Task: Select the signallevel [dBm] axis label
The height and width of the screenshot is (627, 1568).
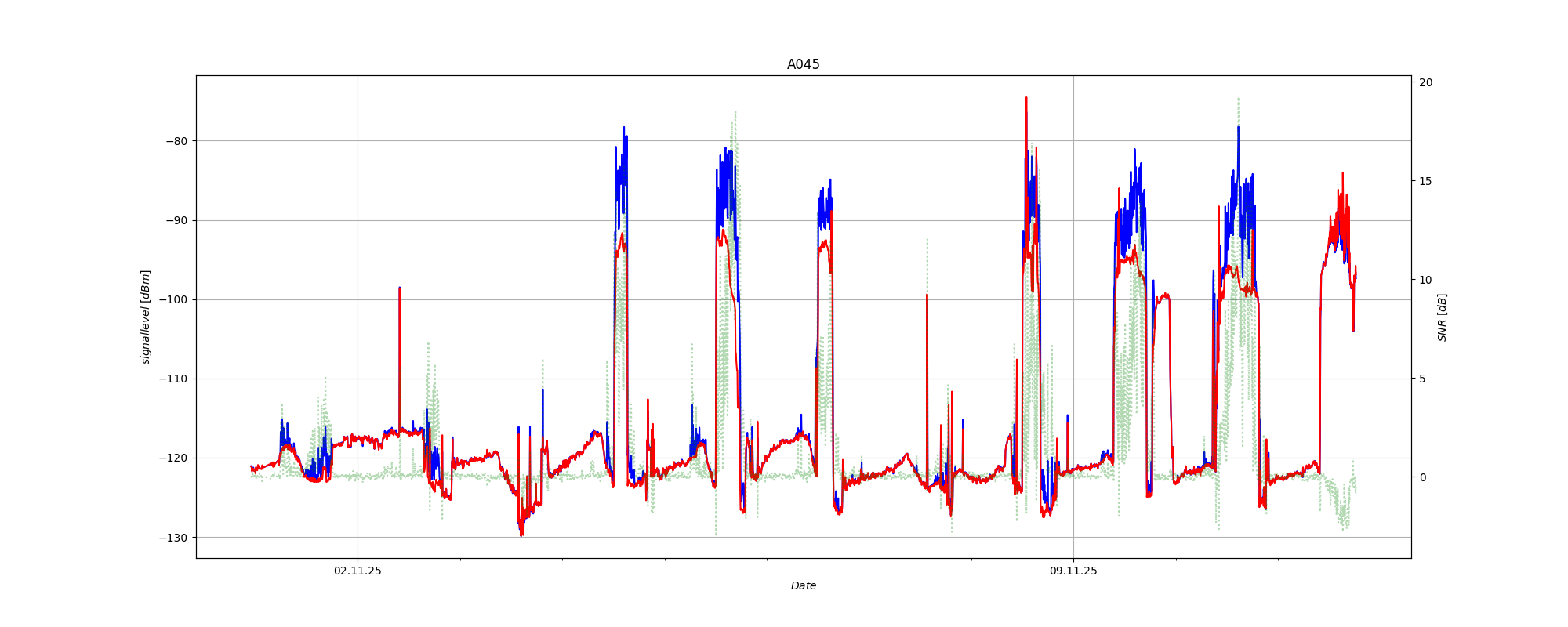Action: coord(146,317)
